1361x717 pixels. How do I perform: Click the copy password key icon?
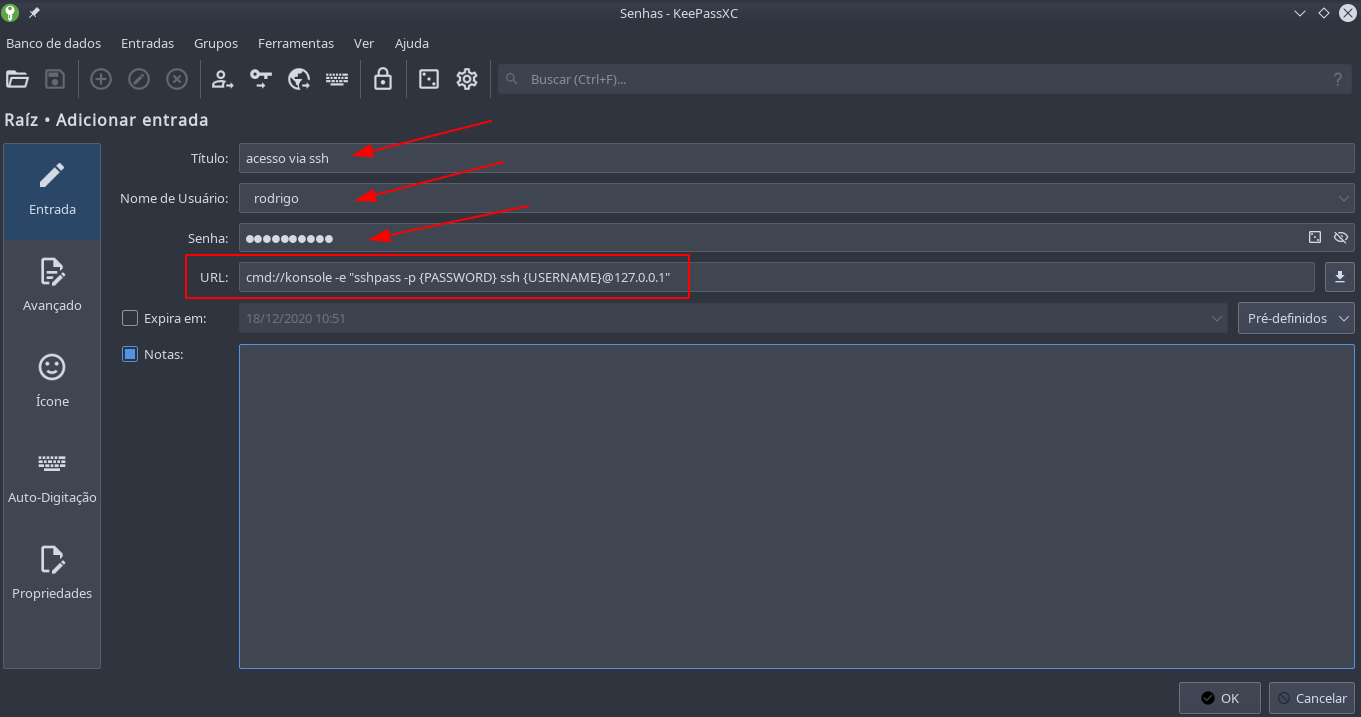pos(261,79)
